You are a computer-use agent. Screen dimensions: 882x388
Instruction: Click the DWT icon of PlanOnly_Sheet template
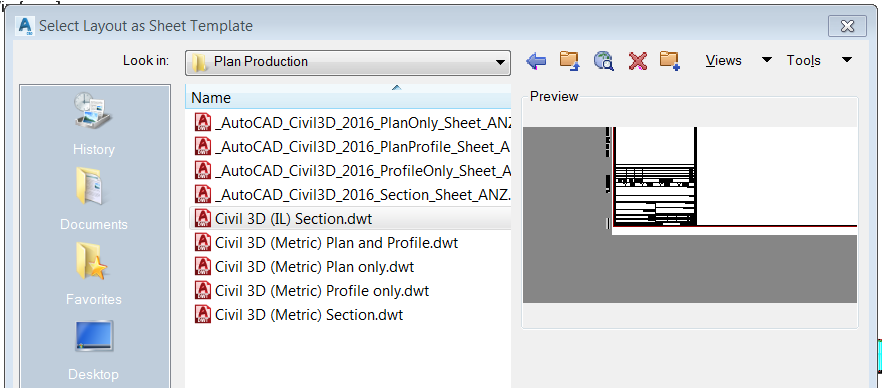[202, 123]
